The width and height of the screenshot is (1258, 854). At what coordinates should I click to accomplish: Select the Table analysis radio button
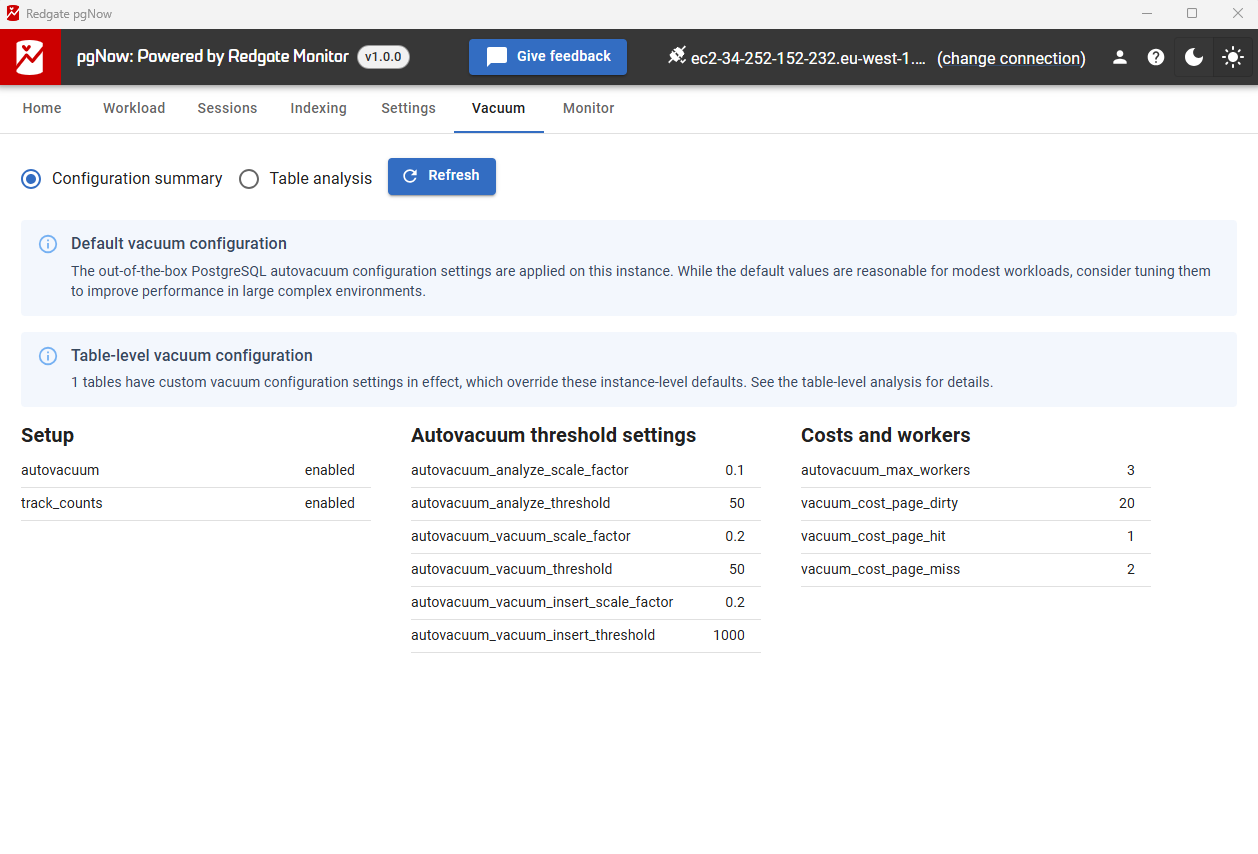(249, 179)
